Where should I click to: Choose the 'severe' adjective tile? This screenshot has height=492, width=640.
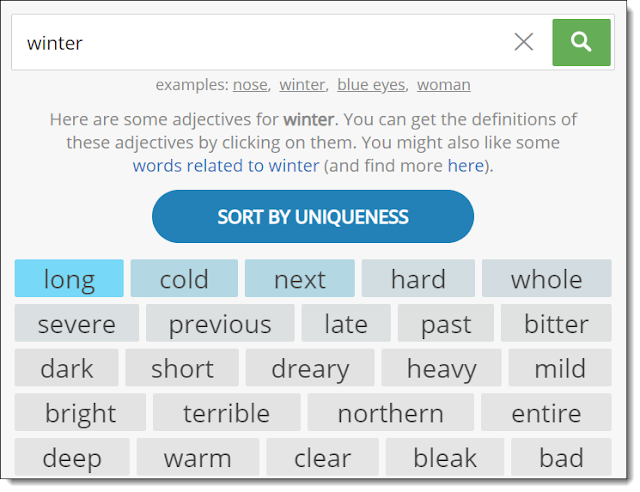point(76,324)
